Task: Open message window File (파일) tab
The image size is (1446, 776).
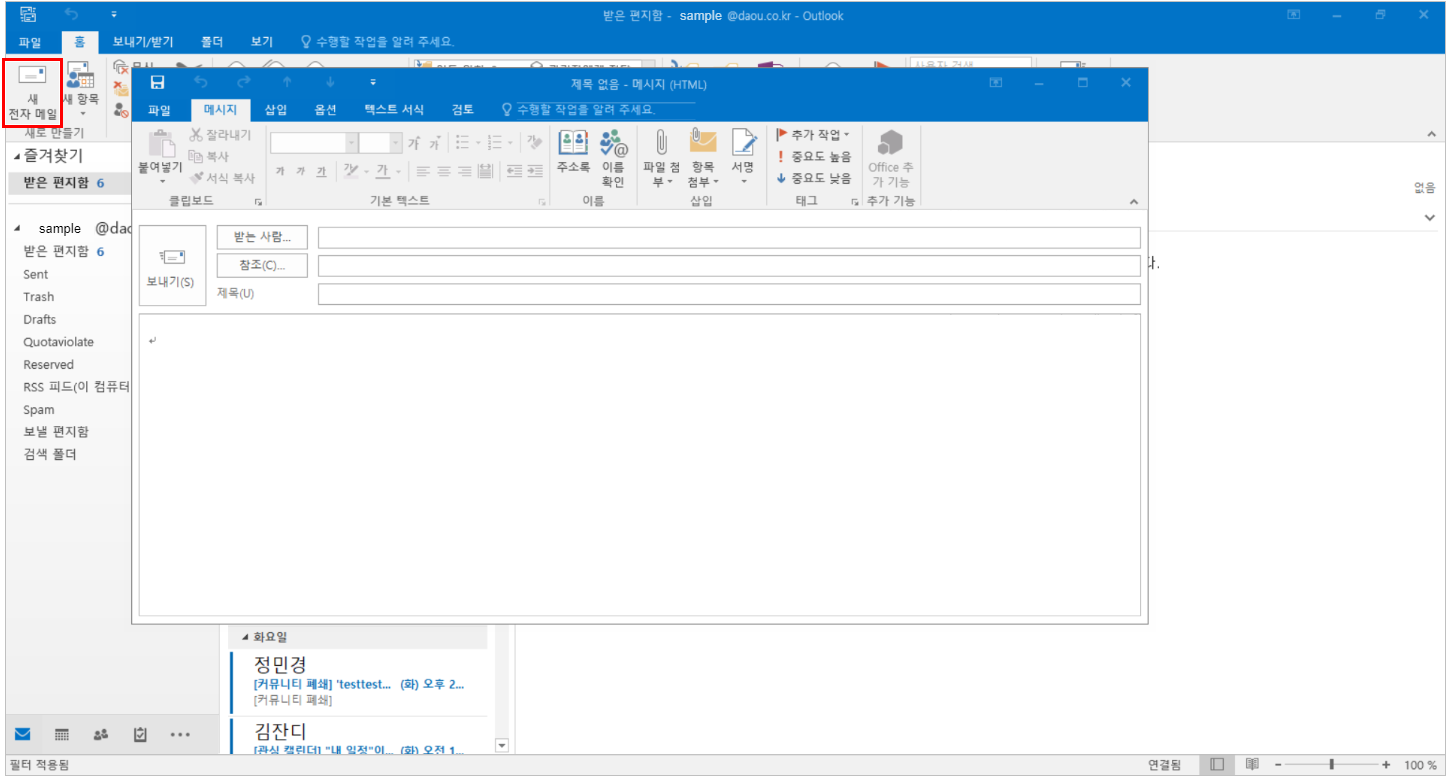Action: pos(160,109)
